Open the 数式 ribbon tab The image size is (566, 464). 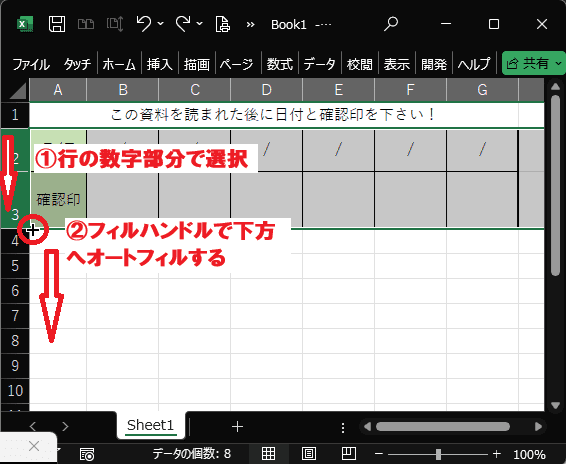pyautogui.click(x=280, y=65)
